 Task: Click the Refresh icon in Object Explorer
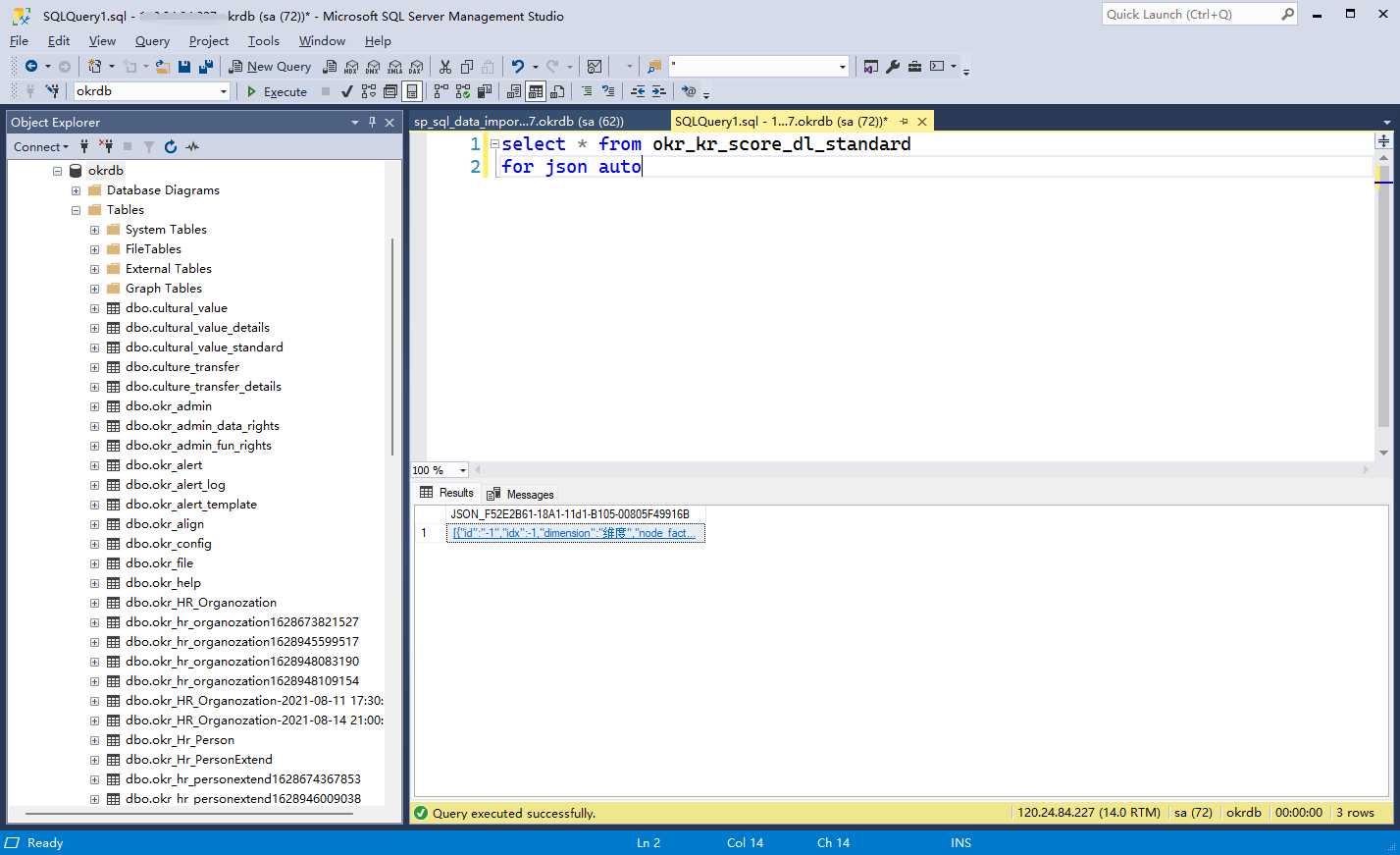point(171,146)
